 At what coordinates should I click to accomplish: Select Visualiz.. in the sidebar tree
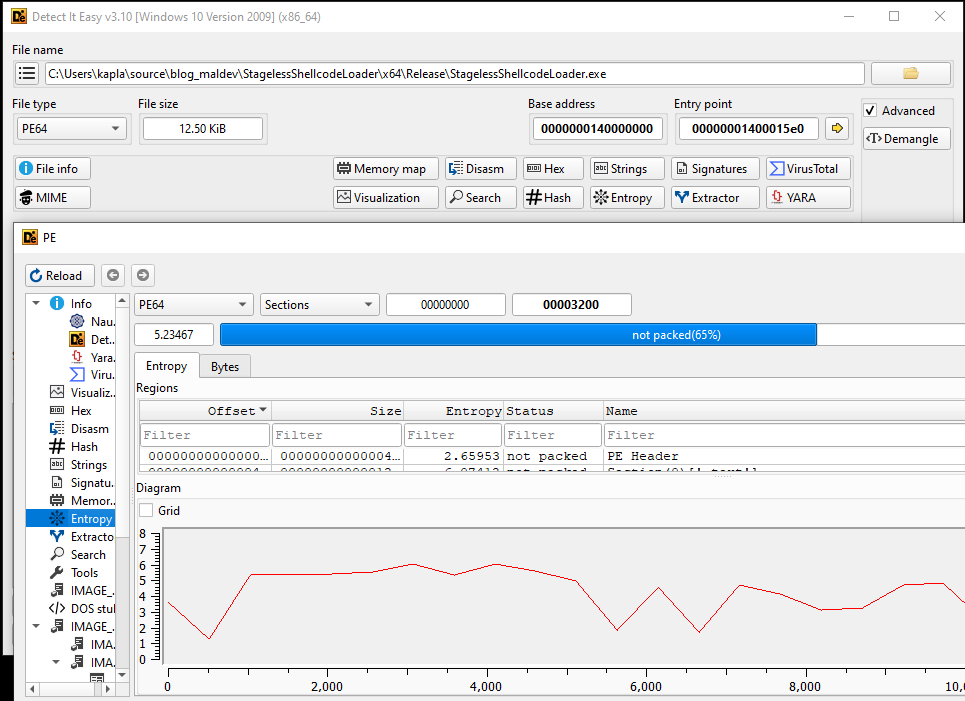(82, 393)
